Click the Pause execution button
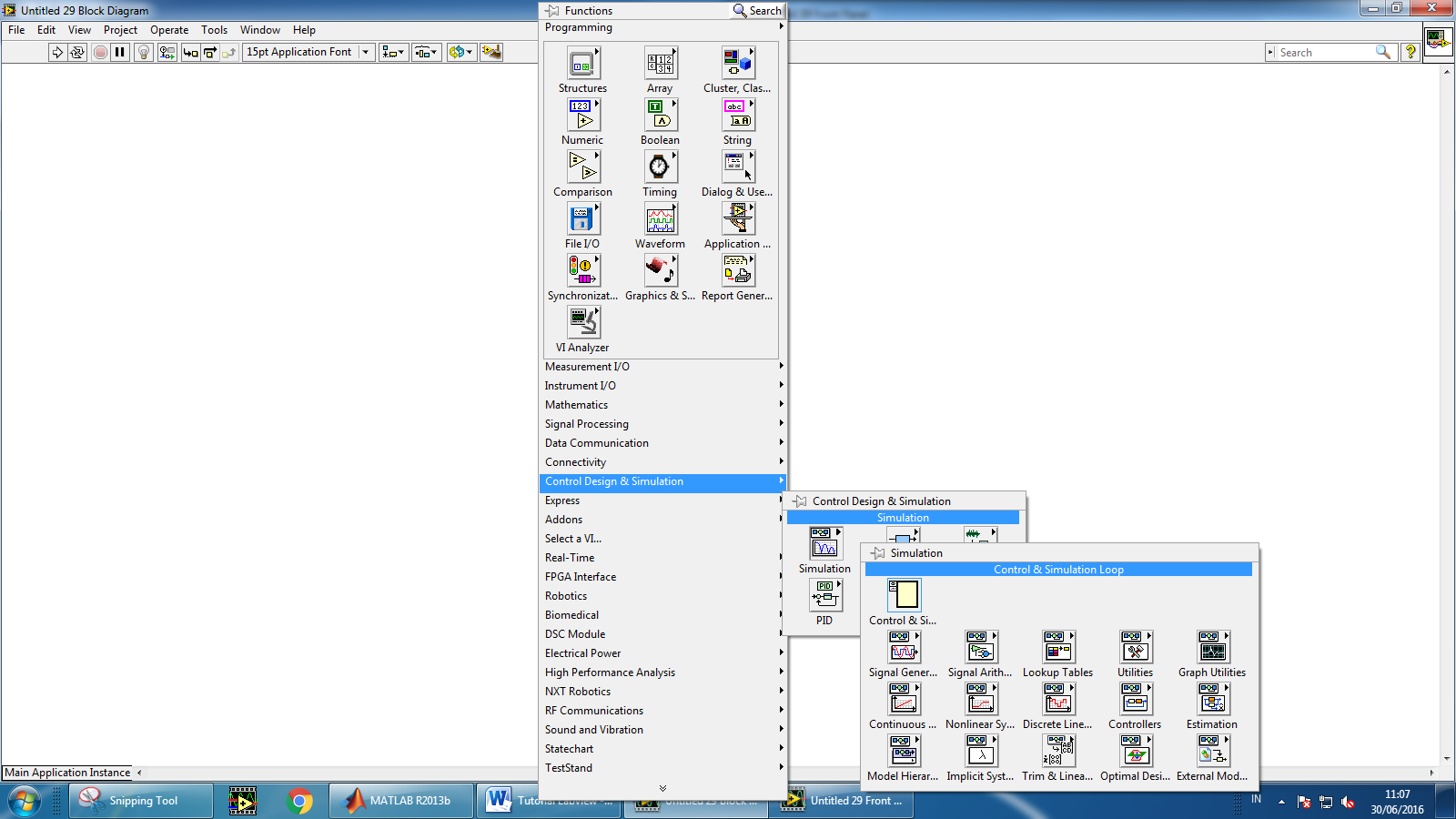 pos(119,52)
